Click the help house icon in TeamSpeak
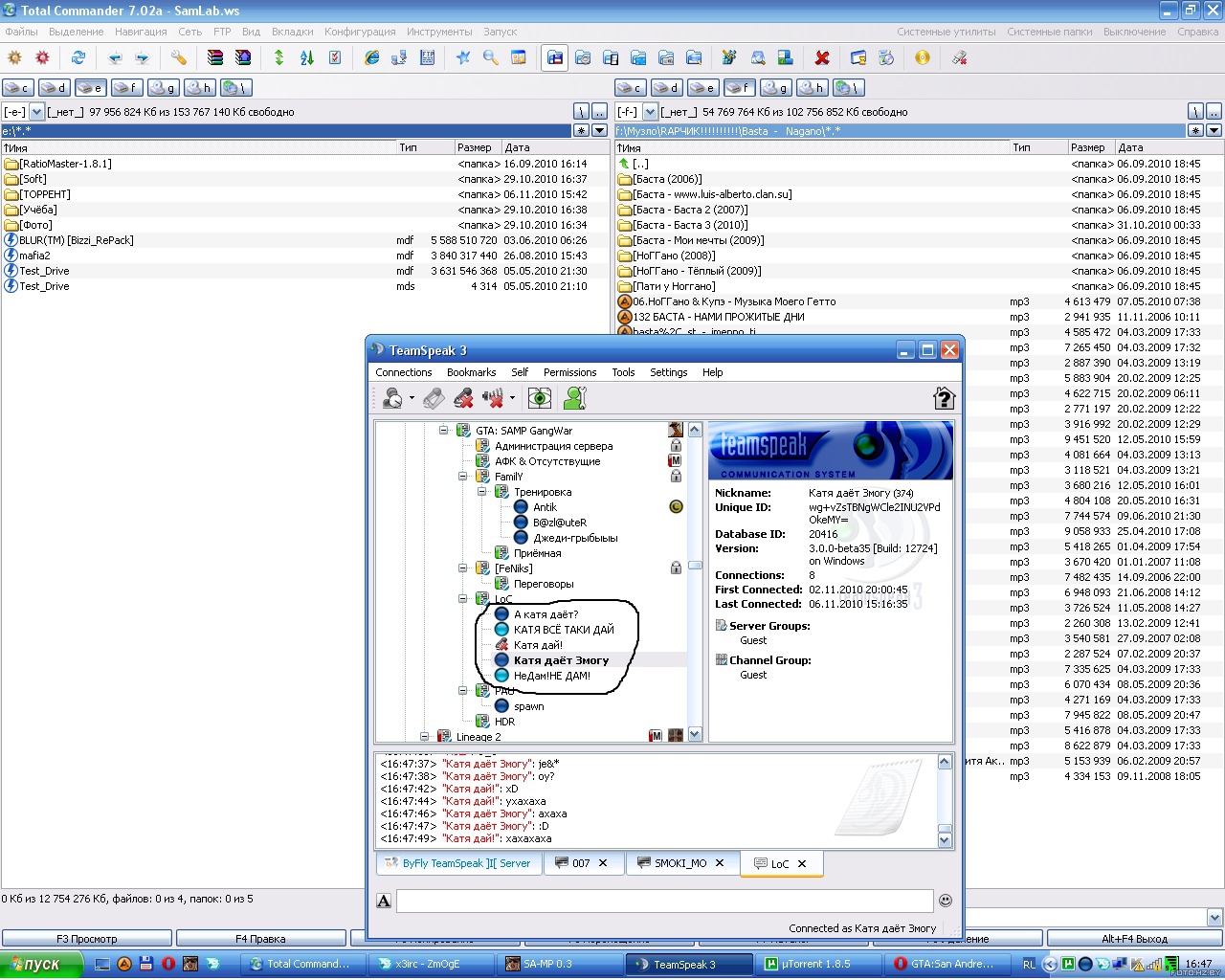Screen dimensions: 1225x980 [x=944, y=398]
